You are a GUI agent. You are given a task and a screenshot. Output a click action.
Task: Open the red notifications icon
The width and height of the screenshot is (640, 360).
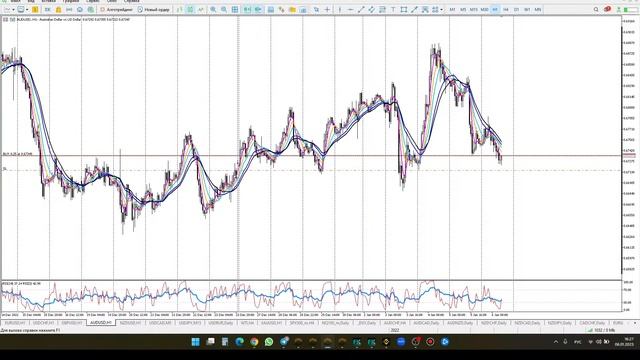pos(607,9)
